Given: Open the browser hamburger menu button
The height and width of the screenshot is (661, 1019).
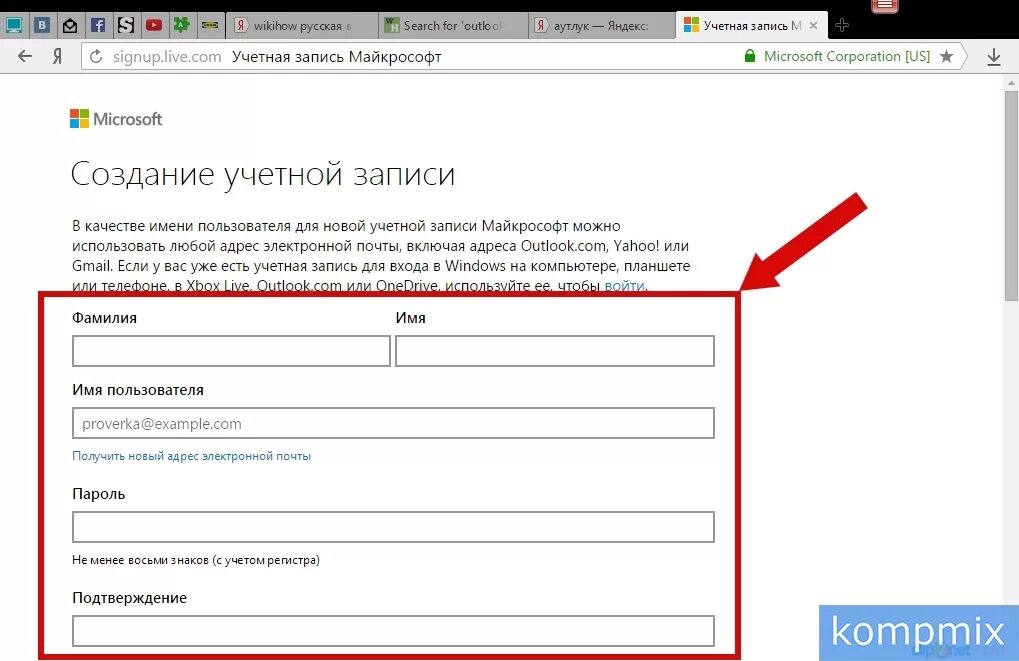Looking at the screenshot, I should click(x=884, y=6).
